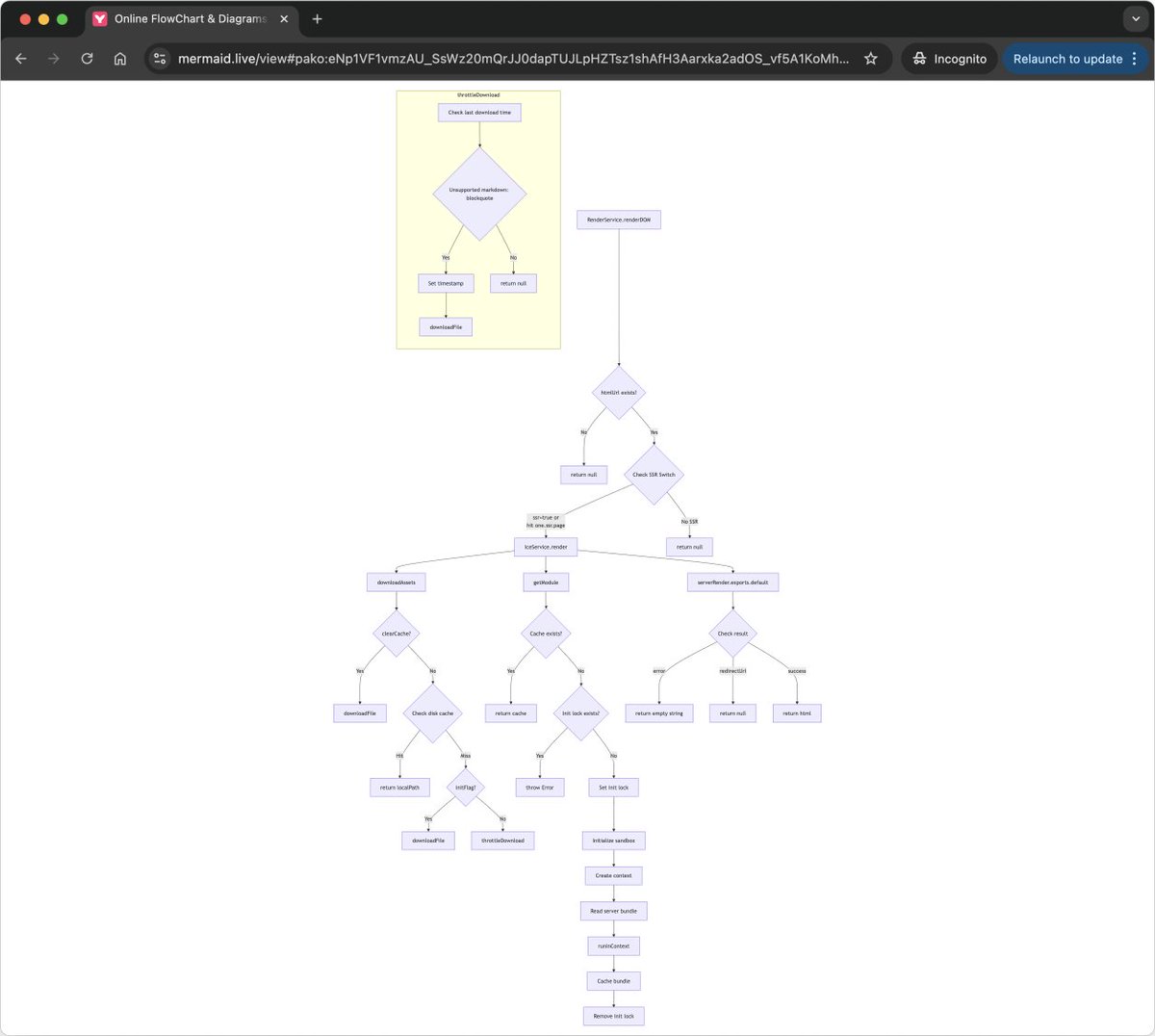Click Relaunch to update button

click(1067, 59)
